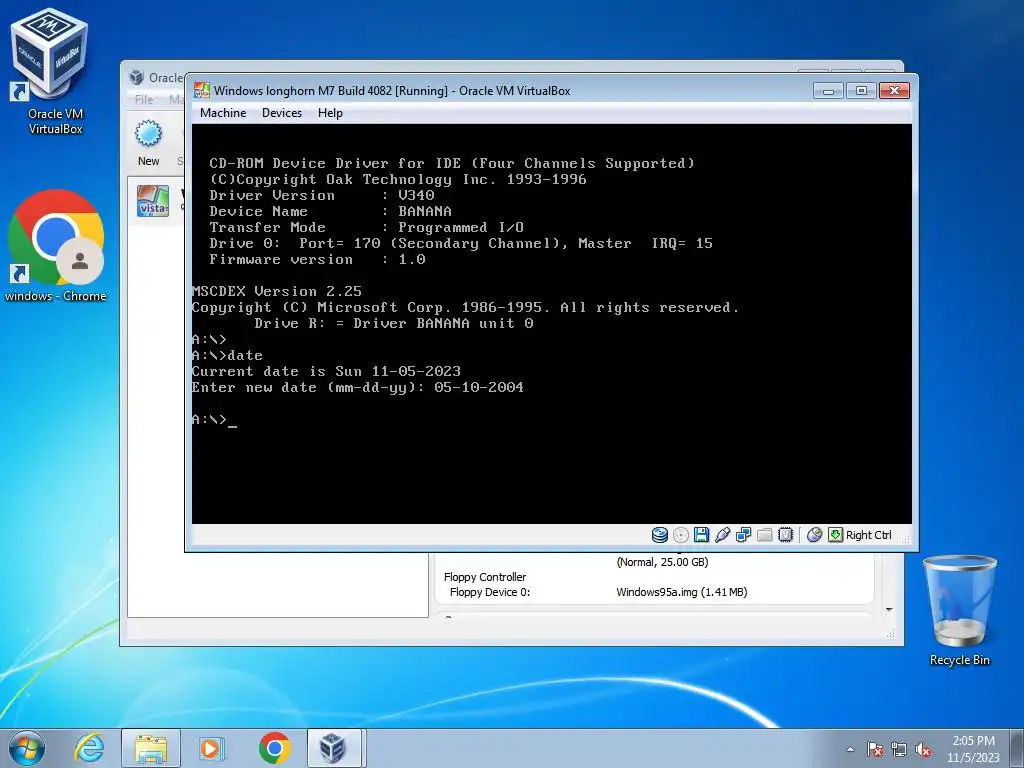Minimize the Windows longhorn VM window

829,91
